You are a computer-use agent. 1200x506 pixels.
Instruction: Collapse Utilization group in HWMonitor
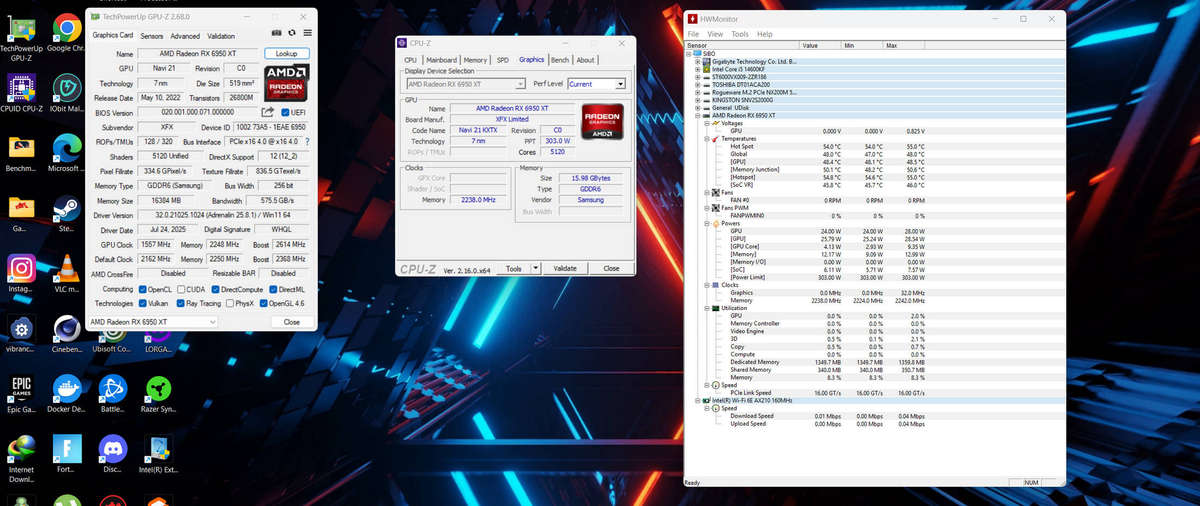click(707, 308)
